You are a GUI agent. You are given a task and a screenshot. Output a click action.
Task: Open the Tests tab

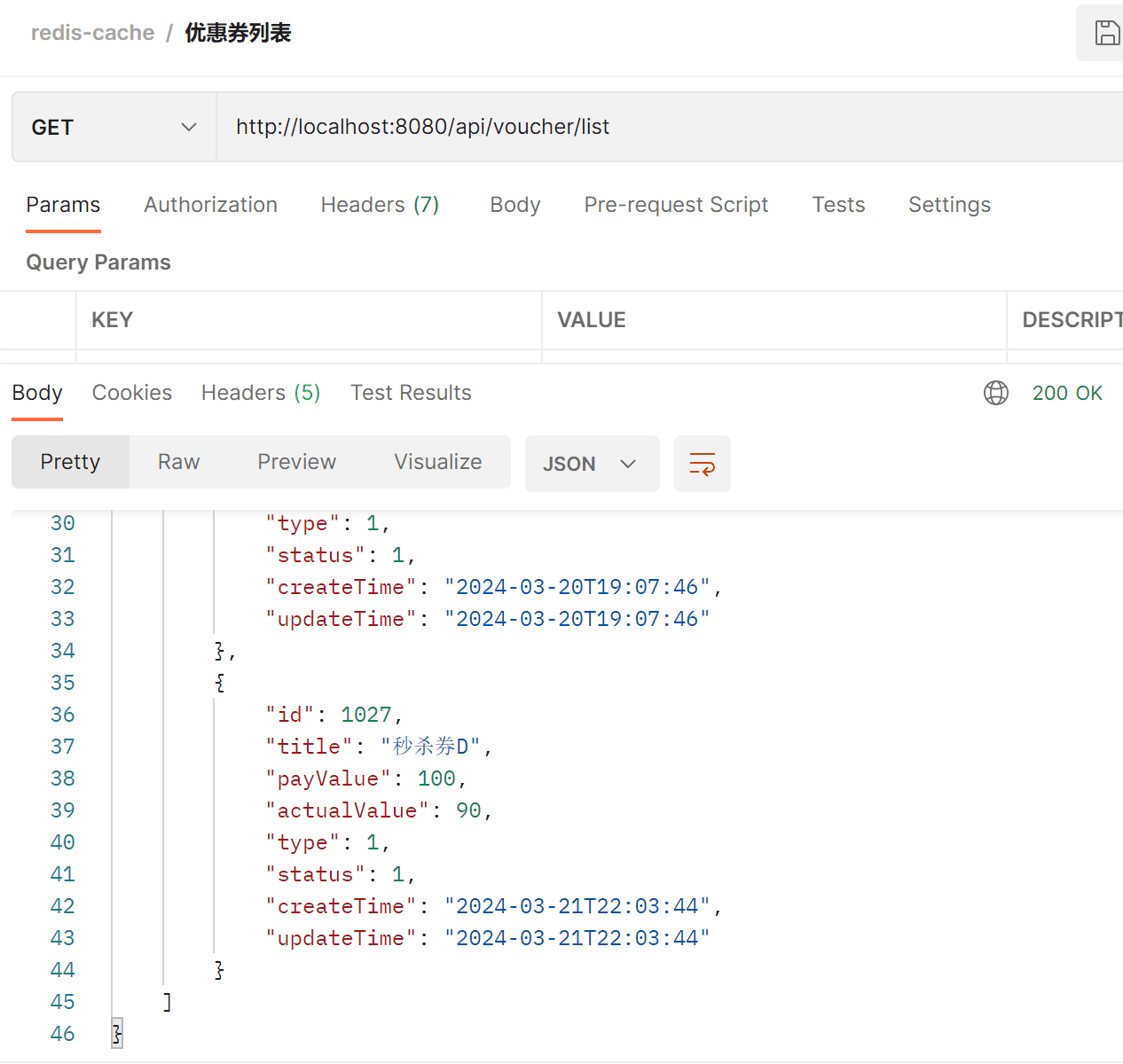838,205
